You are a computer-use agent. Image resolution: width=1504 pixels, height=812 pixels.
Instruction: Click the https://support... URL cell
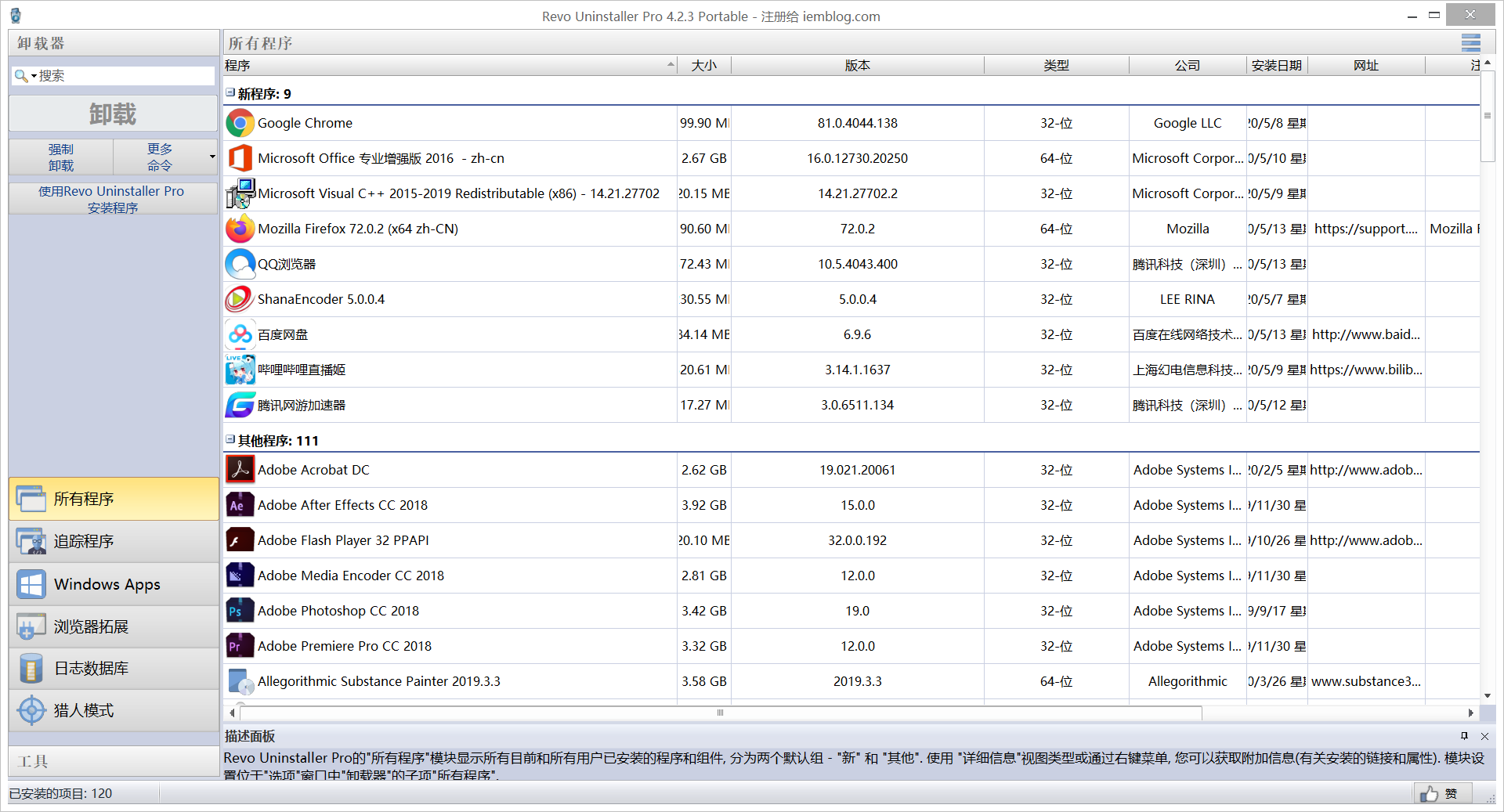click(1366, 229)
